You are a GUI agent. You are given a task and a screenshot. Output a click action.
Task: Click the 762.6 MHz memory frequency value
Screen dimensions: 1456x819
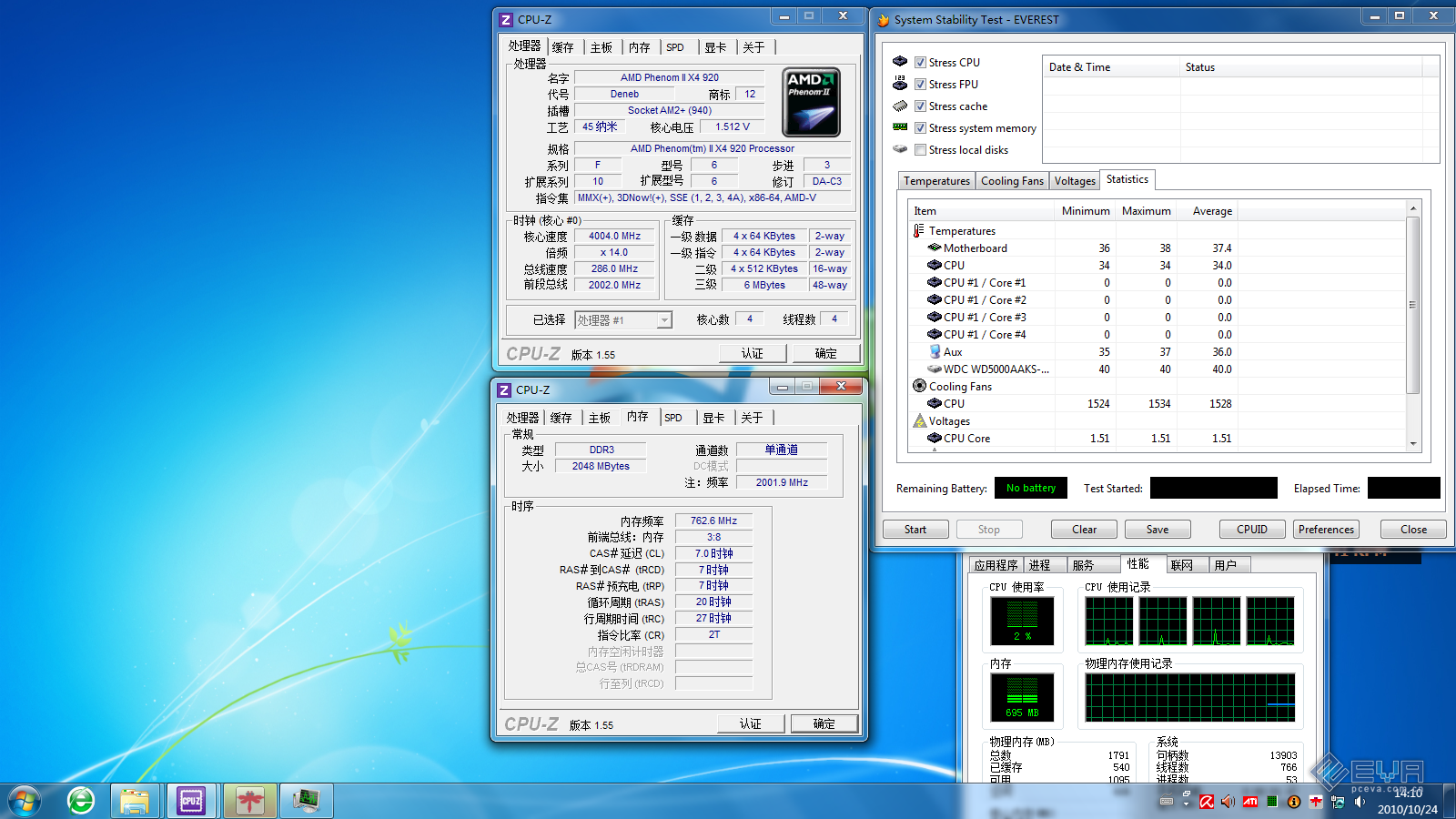pyautogui.click(x=713, y=521)
